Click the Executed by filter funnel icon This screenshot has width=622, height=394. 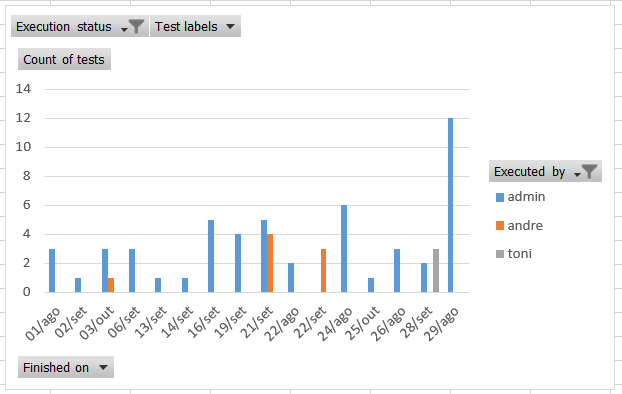tap(589, 171)
